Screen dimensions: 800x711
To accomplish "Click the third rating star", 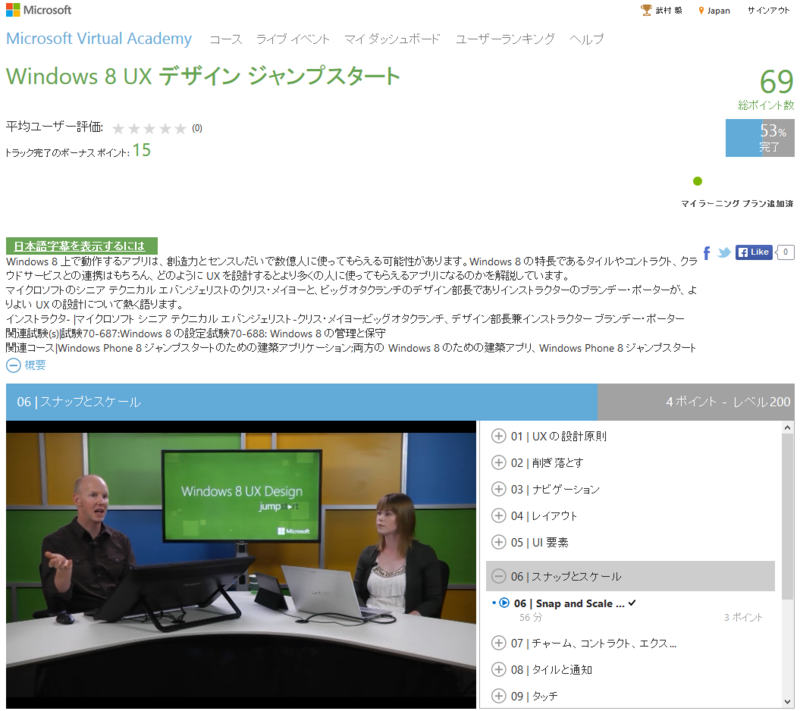I will [x=149, y=129].
